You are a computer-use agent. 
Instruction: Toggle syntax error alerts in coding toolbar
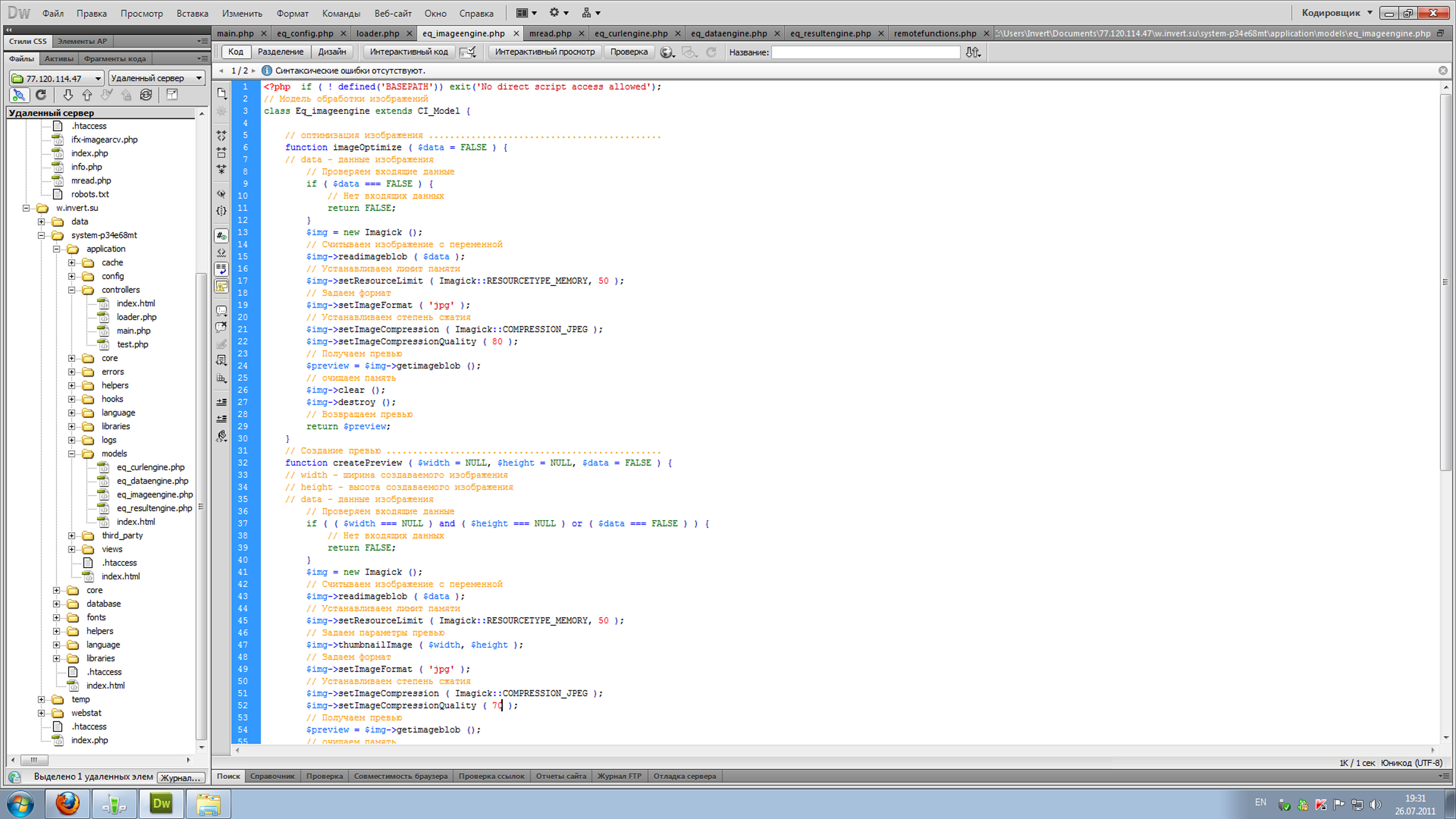click(x=222, y=286)
